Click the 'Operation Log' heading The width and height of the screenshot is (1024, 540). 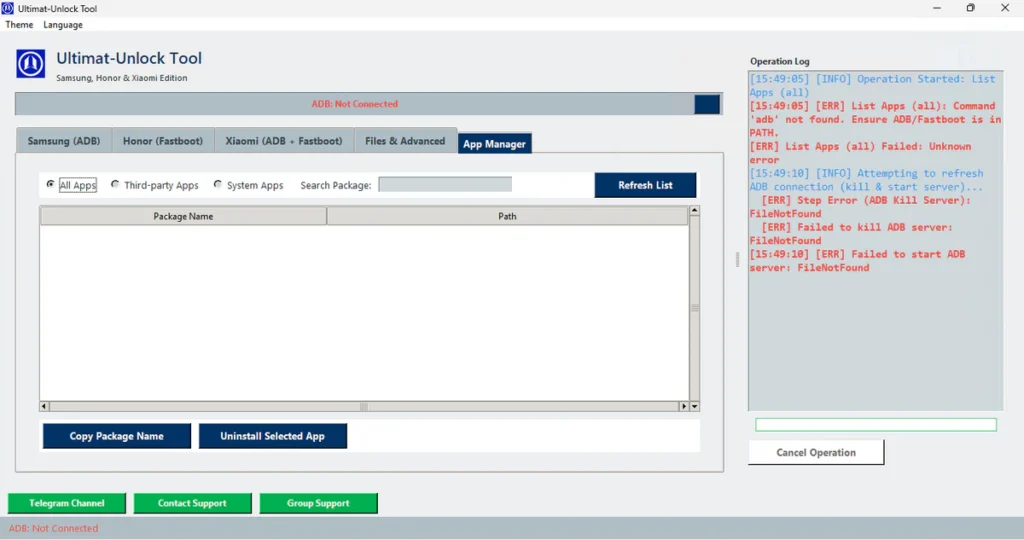tap(780, 61)
